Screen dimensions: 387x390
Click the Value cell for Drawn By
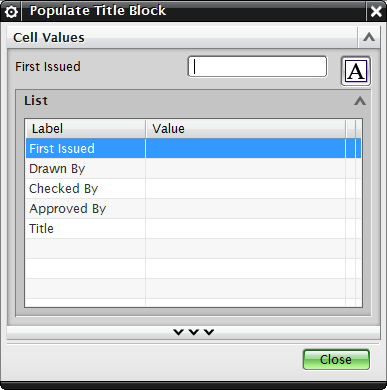(246, 169)
